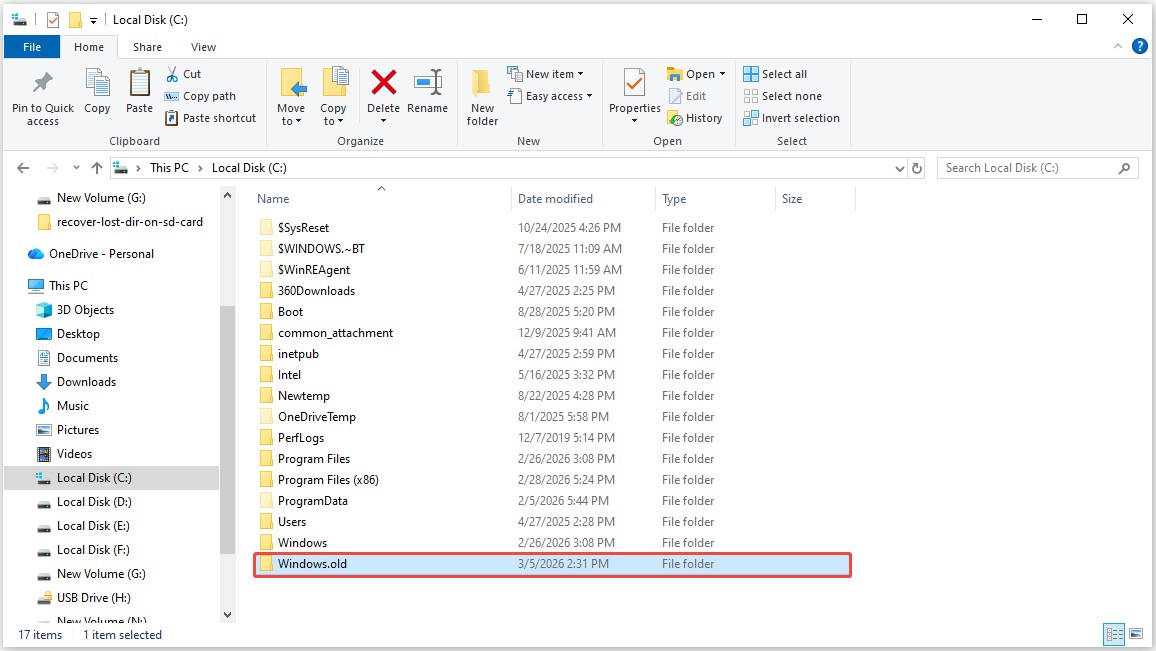Click Copy path command
This screenshot has height=651, width=1156.
click(200, 96)
